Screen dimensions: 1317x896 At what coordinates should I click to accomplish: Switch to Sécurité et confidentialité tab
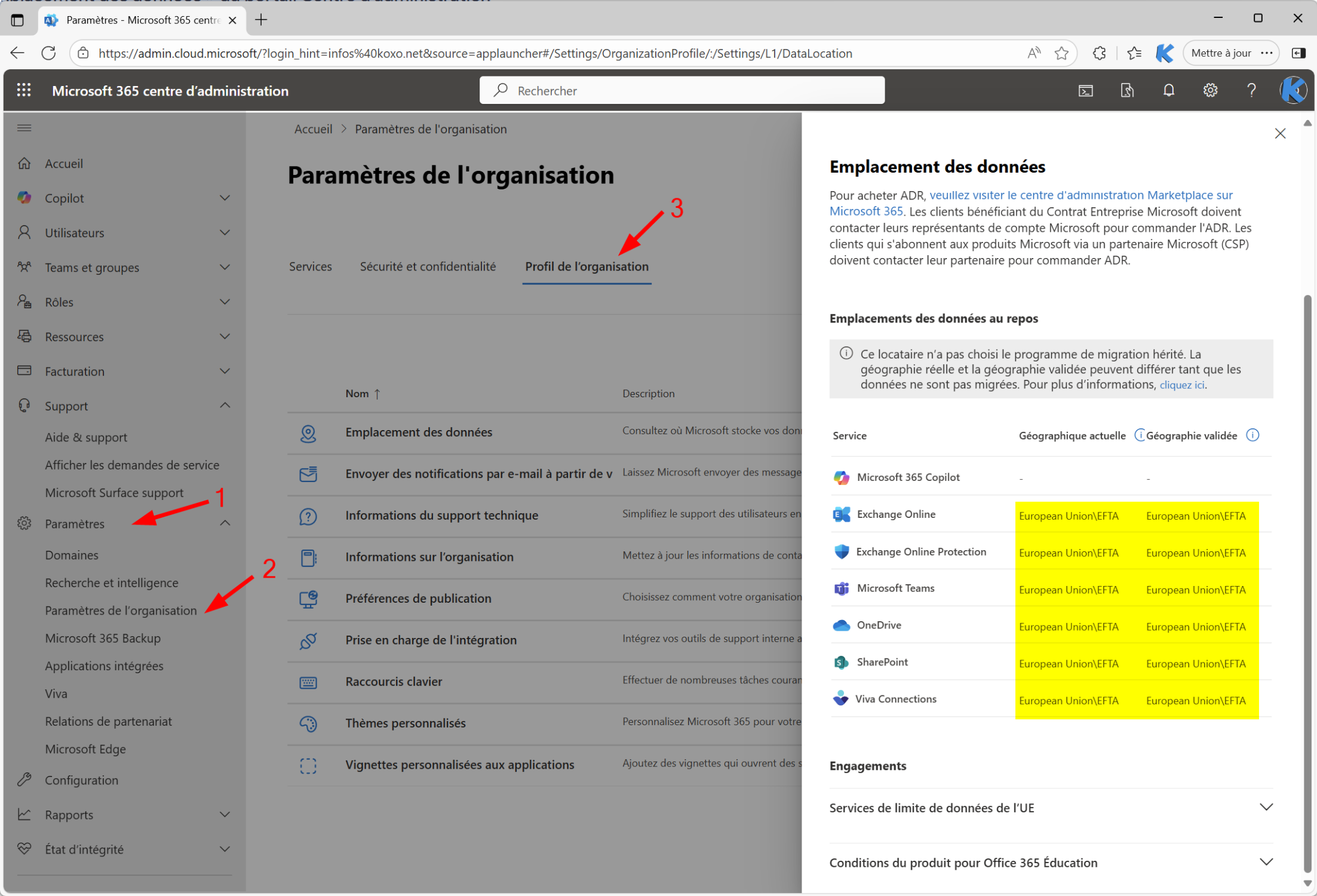(428, 266)
